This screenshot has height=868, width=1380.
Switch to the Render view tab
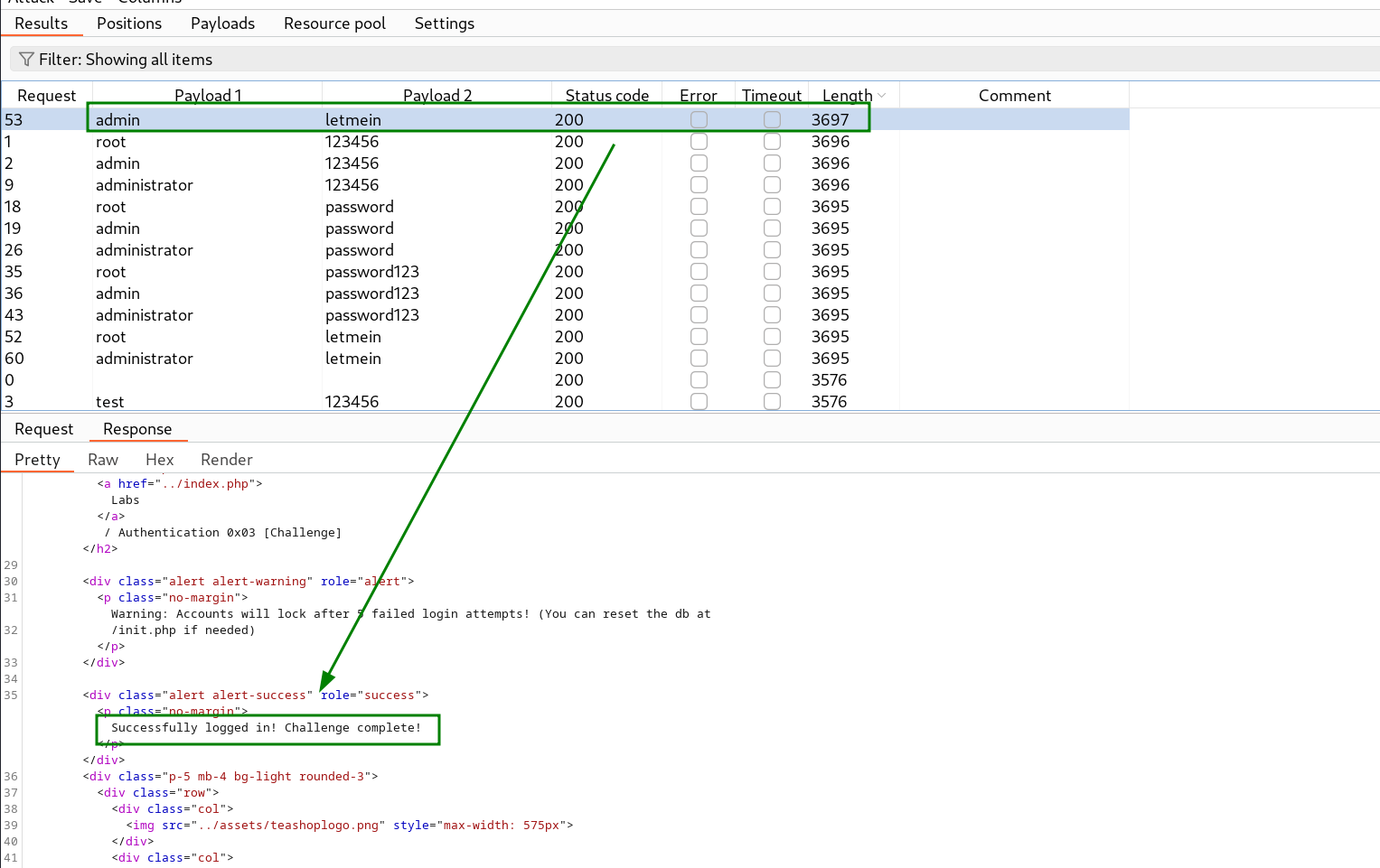coord(226,460)
